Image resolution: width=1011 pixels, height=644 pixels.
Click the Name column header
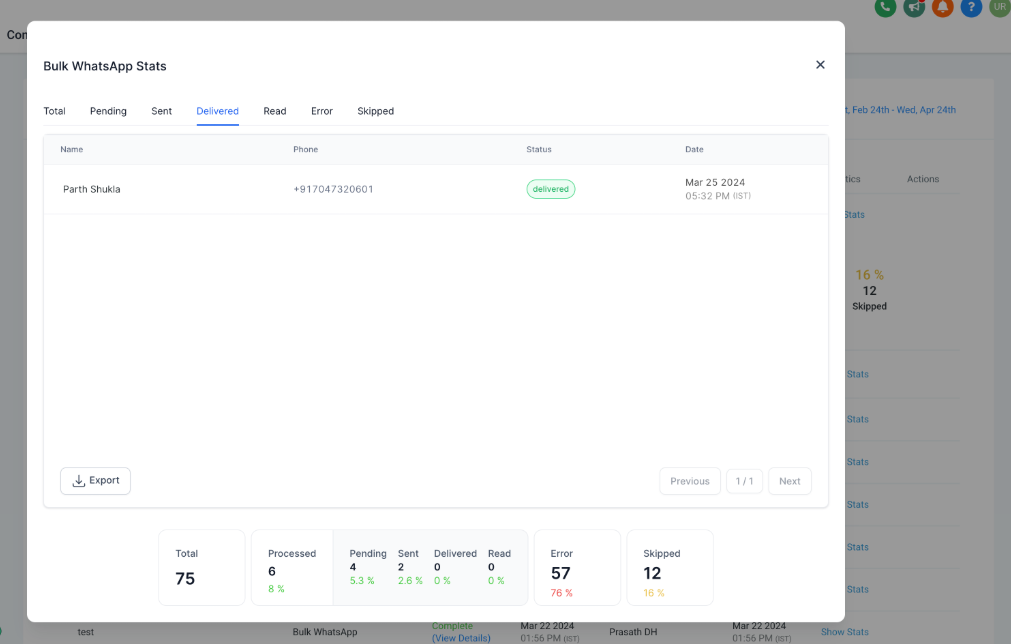coord(72,149)
